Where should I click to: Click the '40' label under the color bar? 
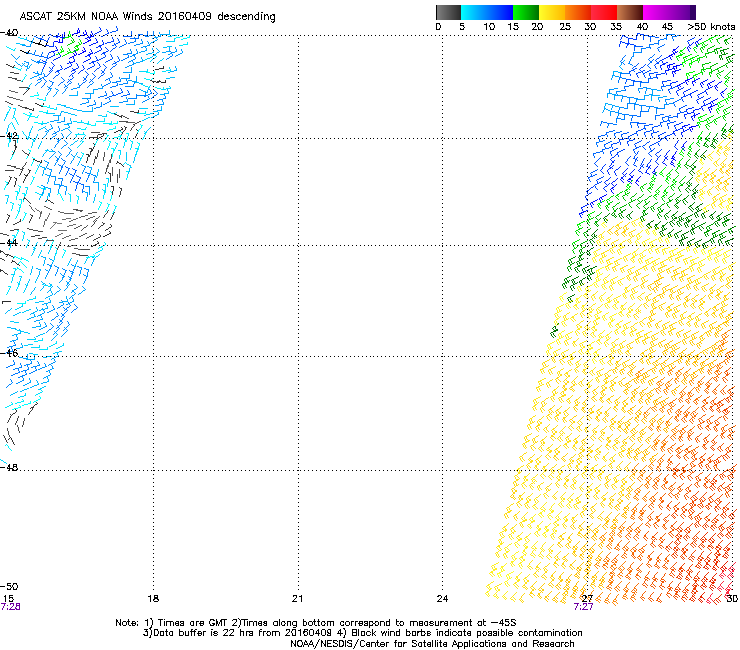coord(642,27)
